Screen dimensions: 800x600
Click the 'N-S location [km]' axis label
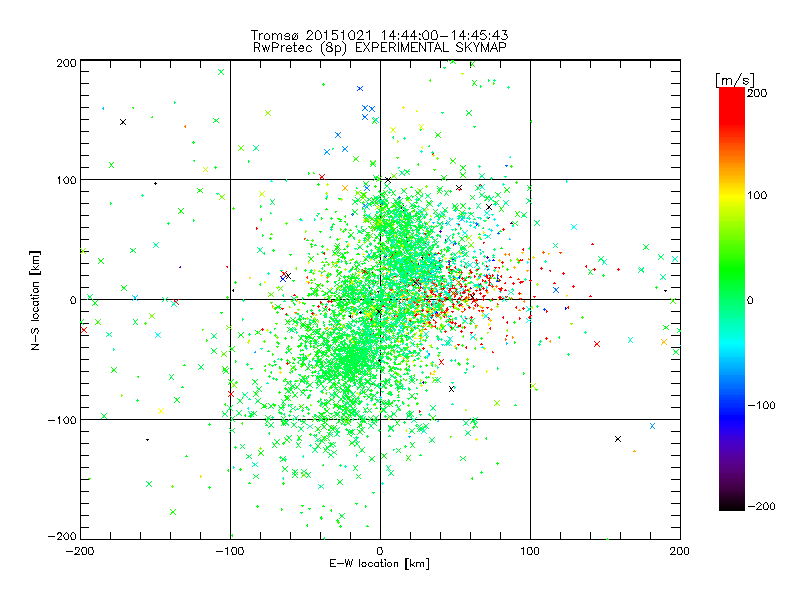point(35,300)
